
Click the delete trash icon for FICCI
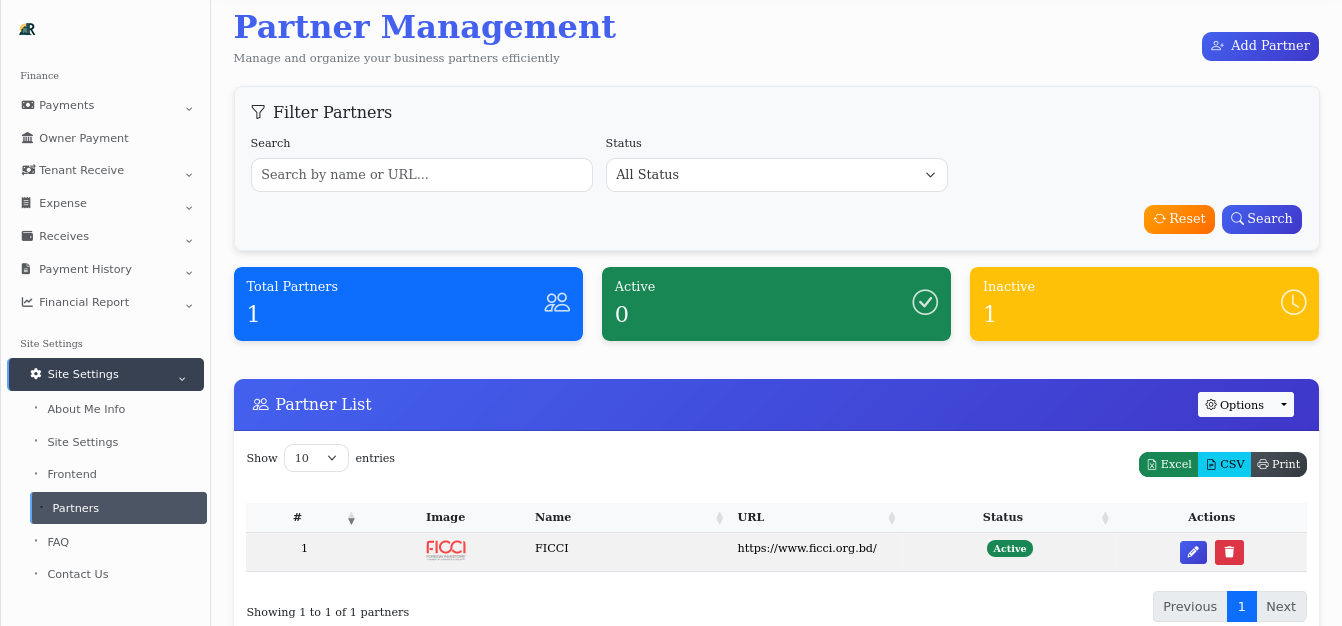1229,551
